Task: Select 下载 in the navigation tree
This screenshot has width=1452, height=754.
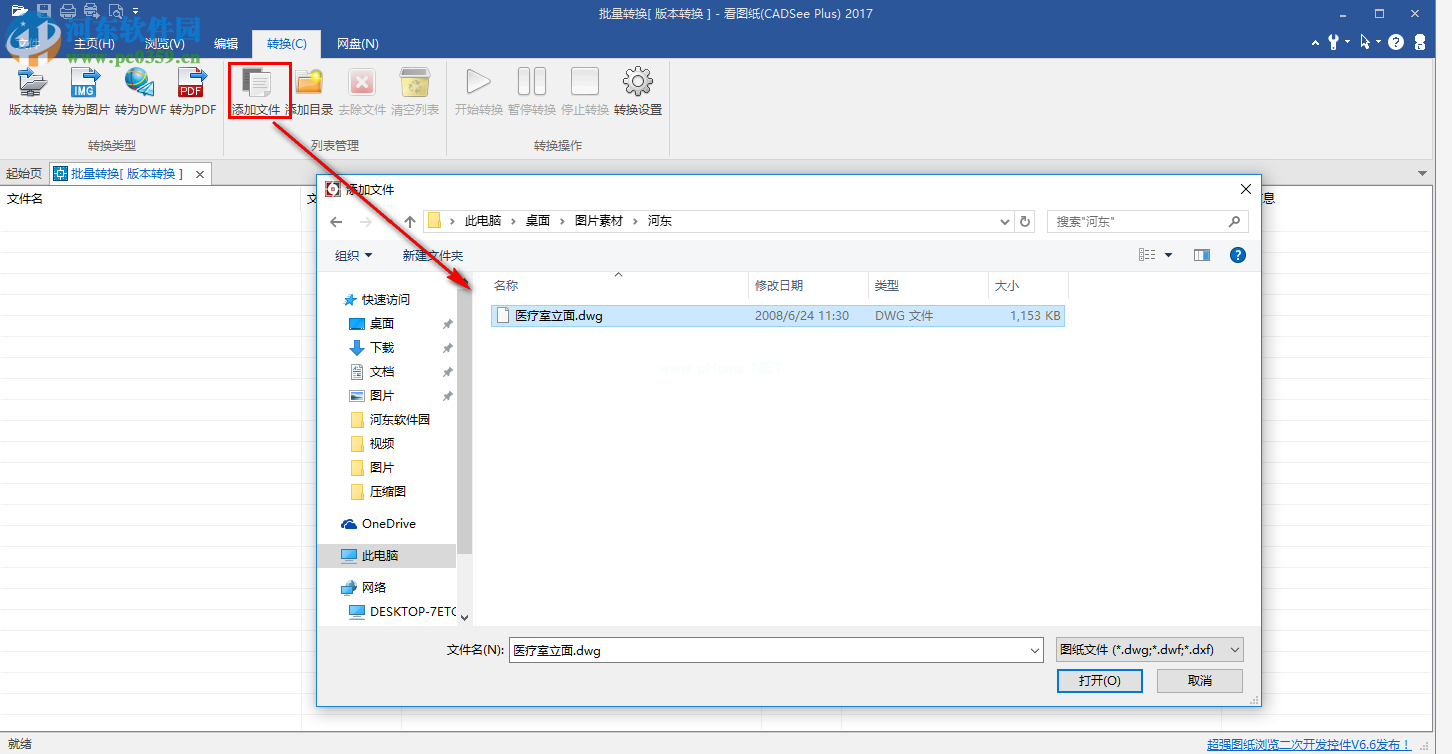Action: 382,347
